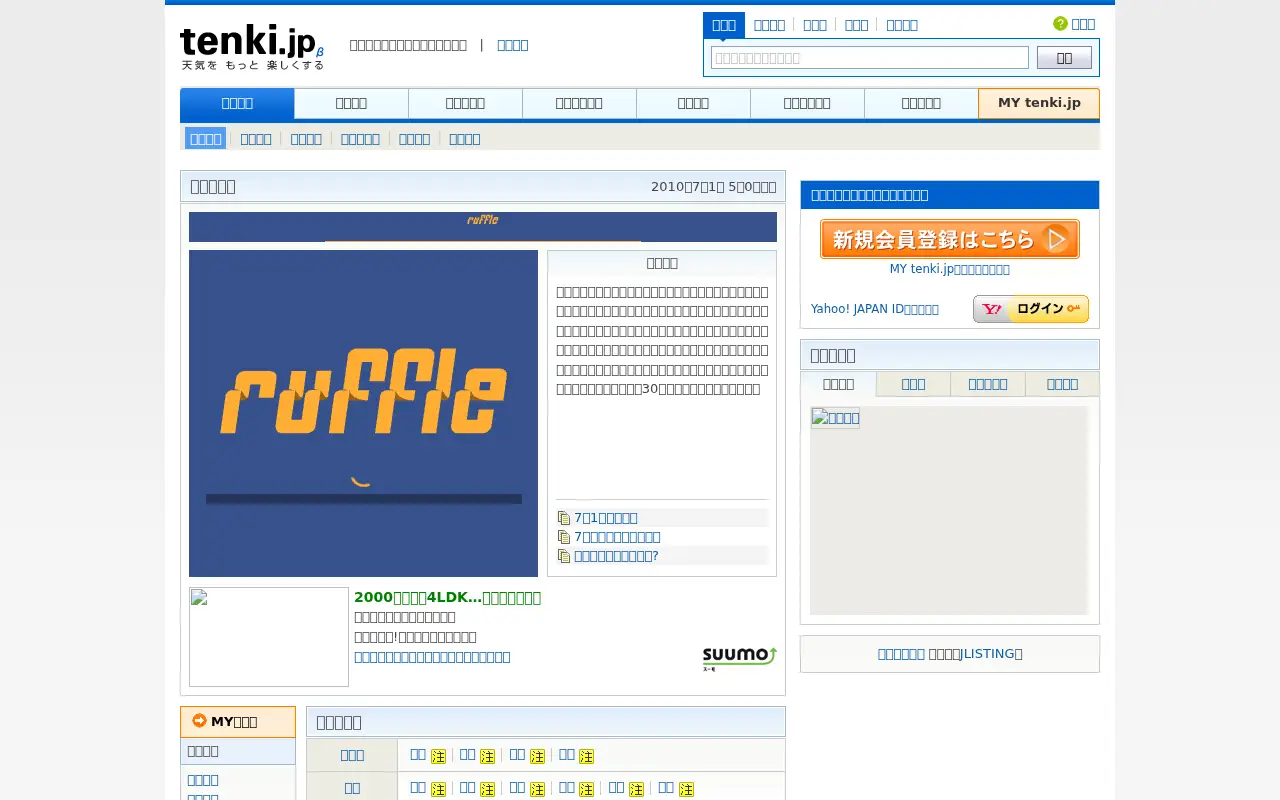Click the first yellow 注 warning badge in top row
The width and height of the screenshot is (1280, 800).
(438, 756)
